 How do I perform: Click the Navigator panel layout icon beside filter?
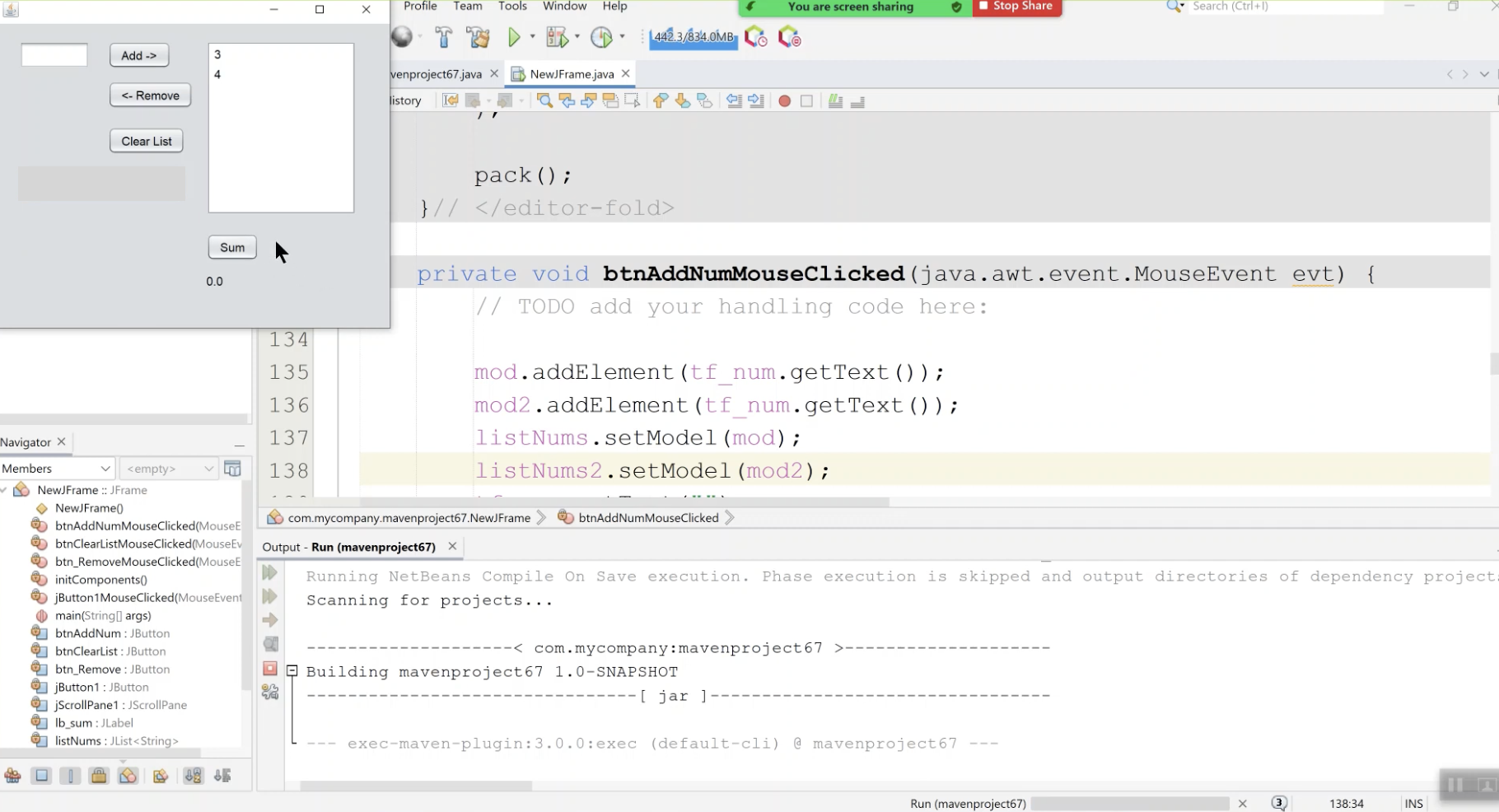tap(233, 469)
